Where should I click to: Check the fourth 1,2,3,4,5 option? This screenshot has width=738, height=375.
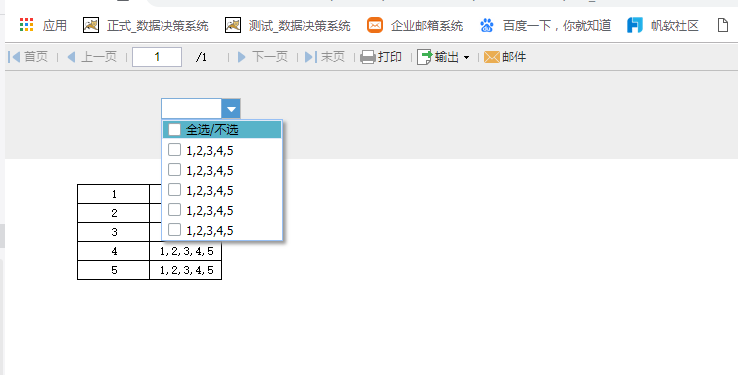[x=175, y=209]
